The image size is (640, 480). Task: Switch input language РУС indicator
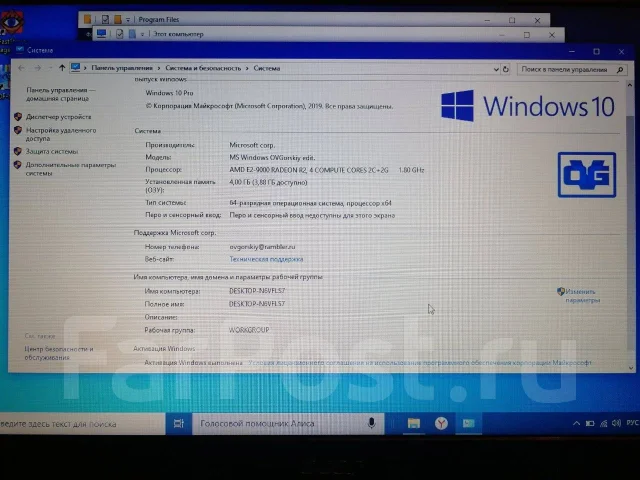click(x=632, y=423)
